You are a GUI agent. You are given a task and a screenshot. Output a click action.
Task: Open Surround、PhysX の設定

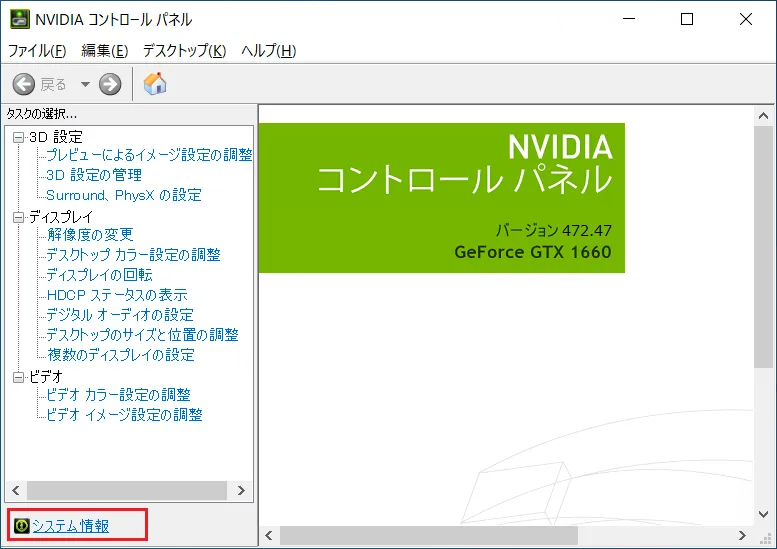pos(124,195)
